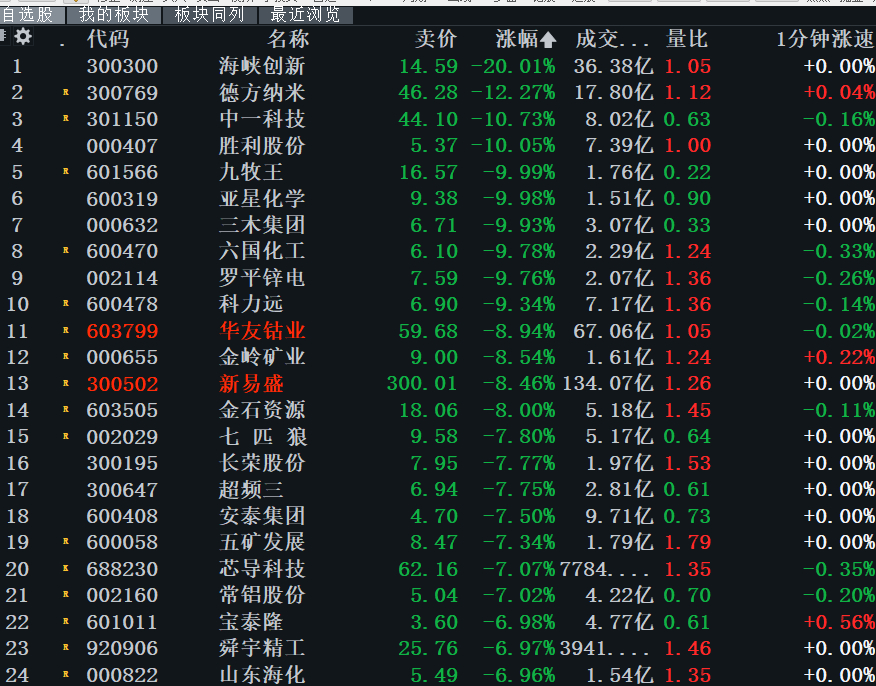Click the 67.06亿 turnover cell

(x=613, y=330)
